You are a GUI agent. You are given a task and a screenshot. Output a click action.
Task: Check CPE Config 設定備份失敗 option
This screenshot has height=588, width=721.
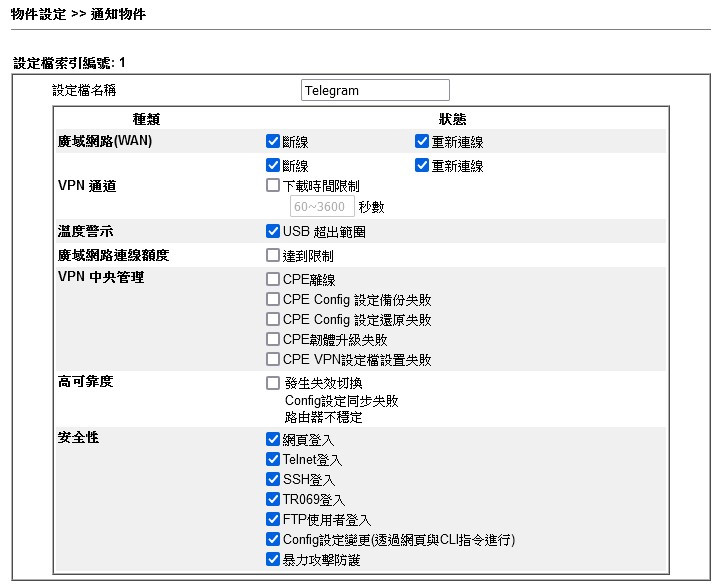pyautogui.click(x=273, y=299)
